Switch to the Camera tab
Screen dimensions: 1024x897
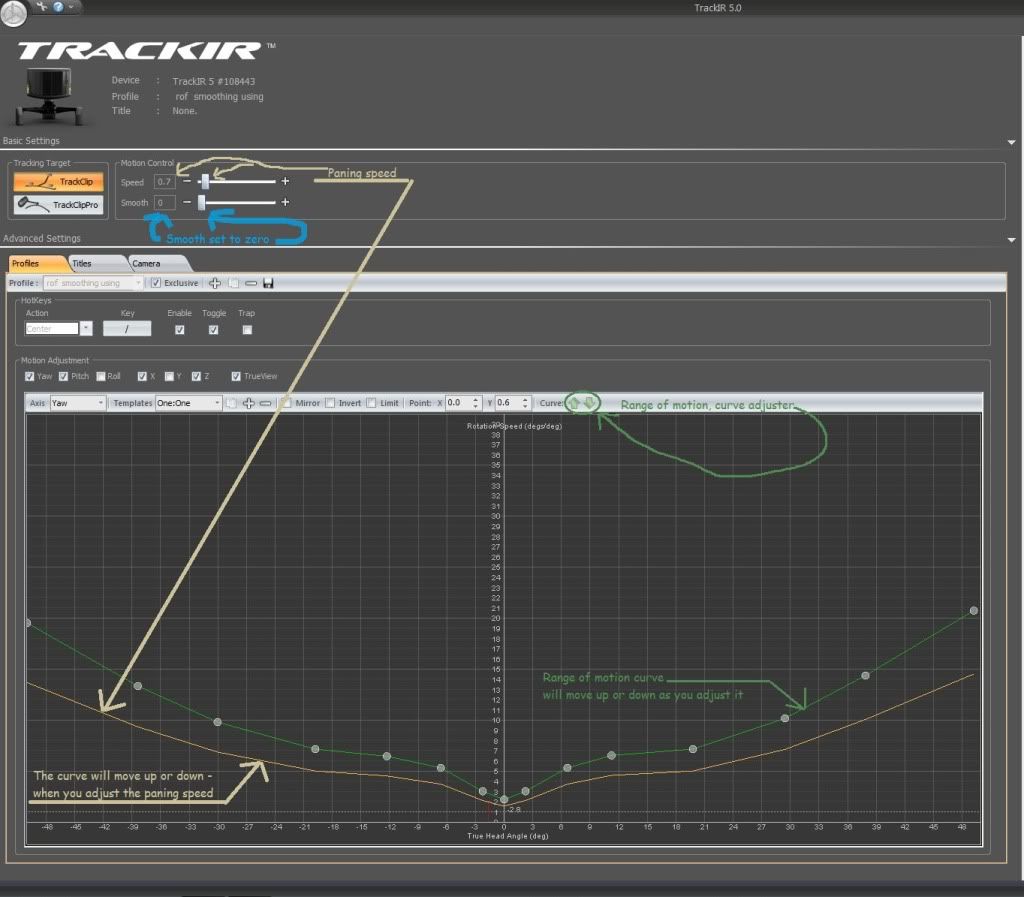(157, 263)
